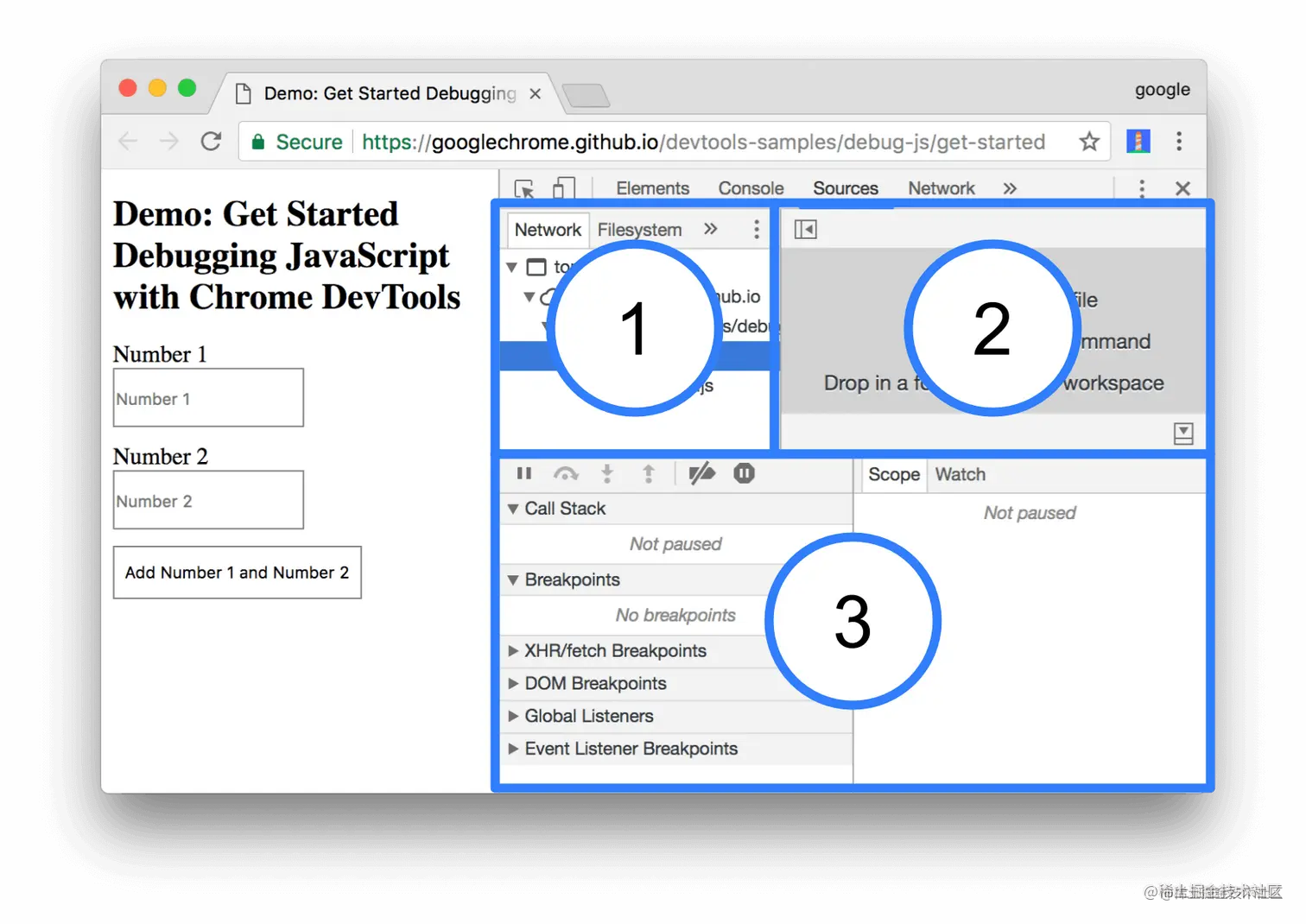Viewport: 1306px width, 924px height.
Task: Click the inspect element picker icon
Action: click(x=524, y=188)
